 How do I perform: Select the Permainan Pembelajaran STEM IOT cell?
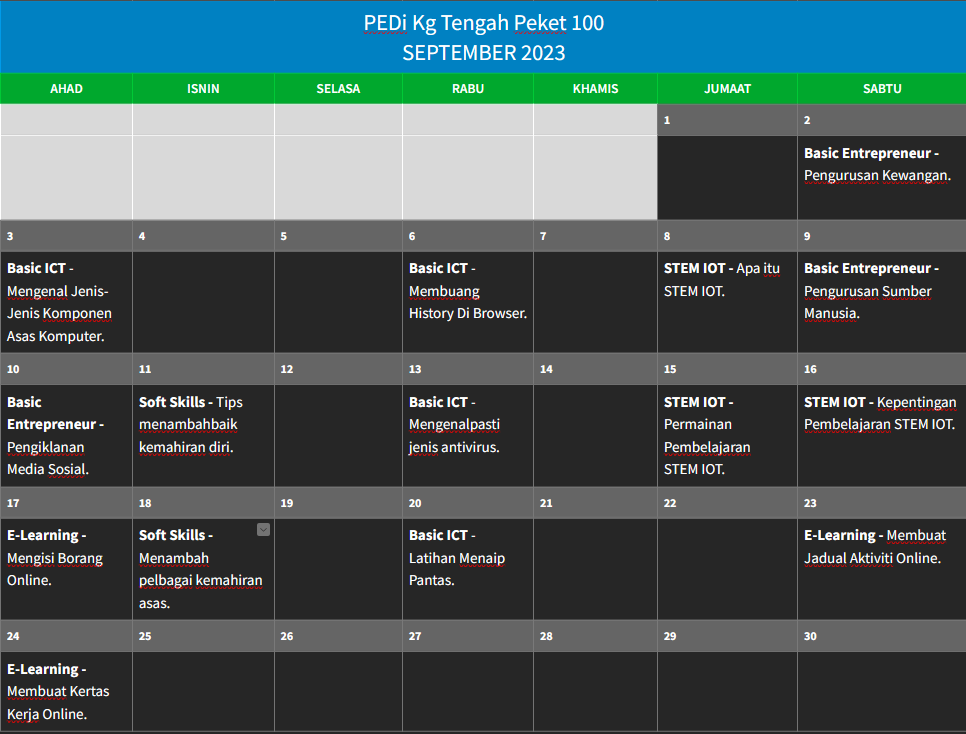point(728,435)
